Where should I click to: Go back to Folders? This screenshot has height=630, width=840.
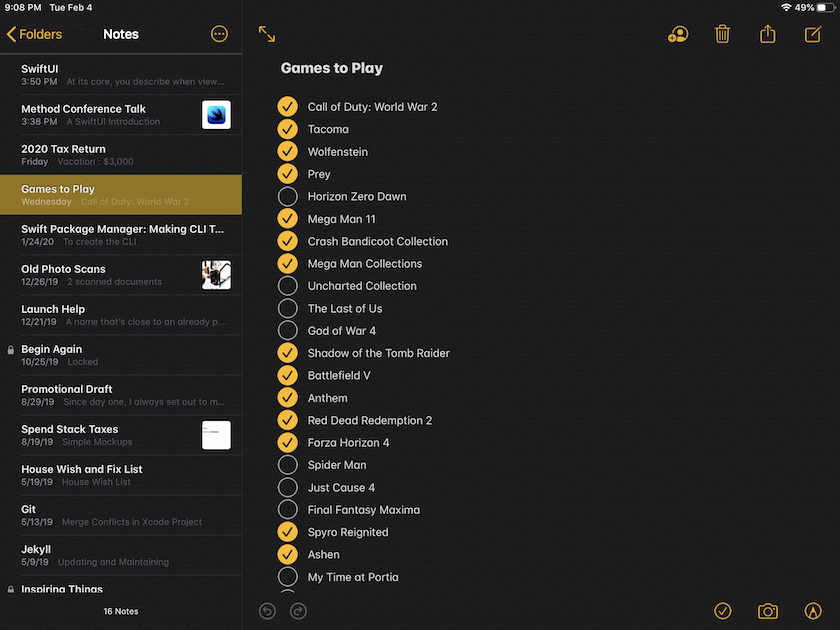click(34, 34)
